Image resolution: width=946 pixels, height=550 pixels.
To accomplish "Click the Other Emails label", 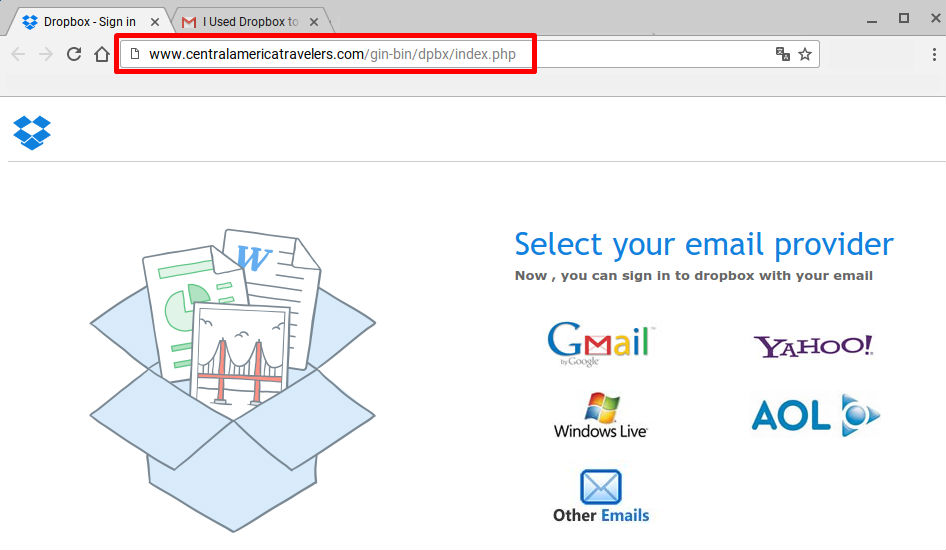I will coord(601,516).
